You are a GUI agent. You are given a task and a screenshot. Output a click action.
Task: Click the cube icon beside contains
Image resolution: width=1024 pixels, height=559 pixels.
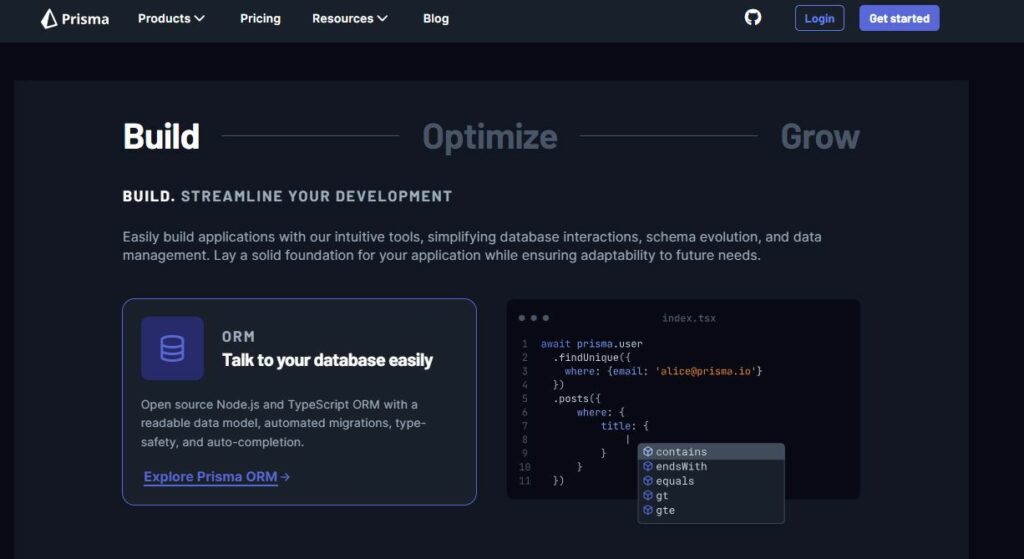point(648,451)
